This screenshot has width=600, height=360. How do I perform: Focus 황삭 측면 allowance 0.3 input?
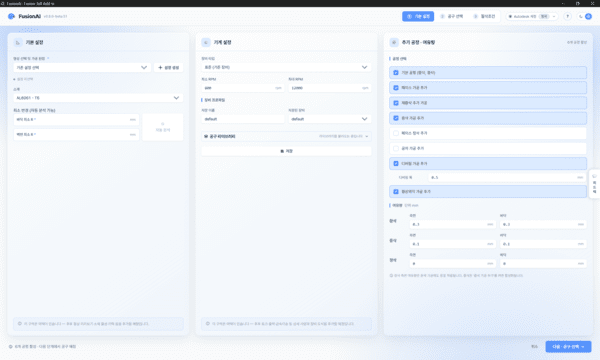tap(453, 225)
